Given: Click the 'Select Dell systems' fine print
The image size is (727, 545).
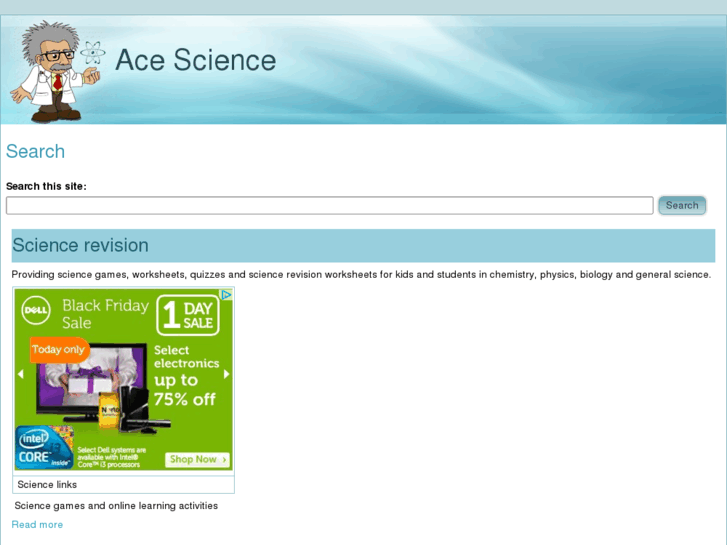Looking at the screenshot, I should coord(111,457).
